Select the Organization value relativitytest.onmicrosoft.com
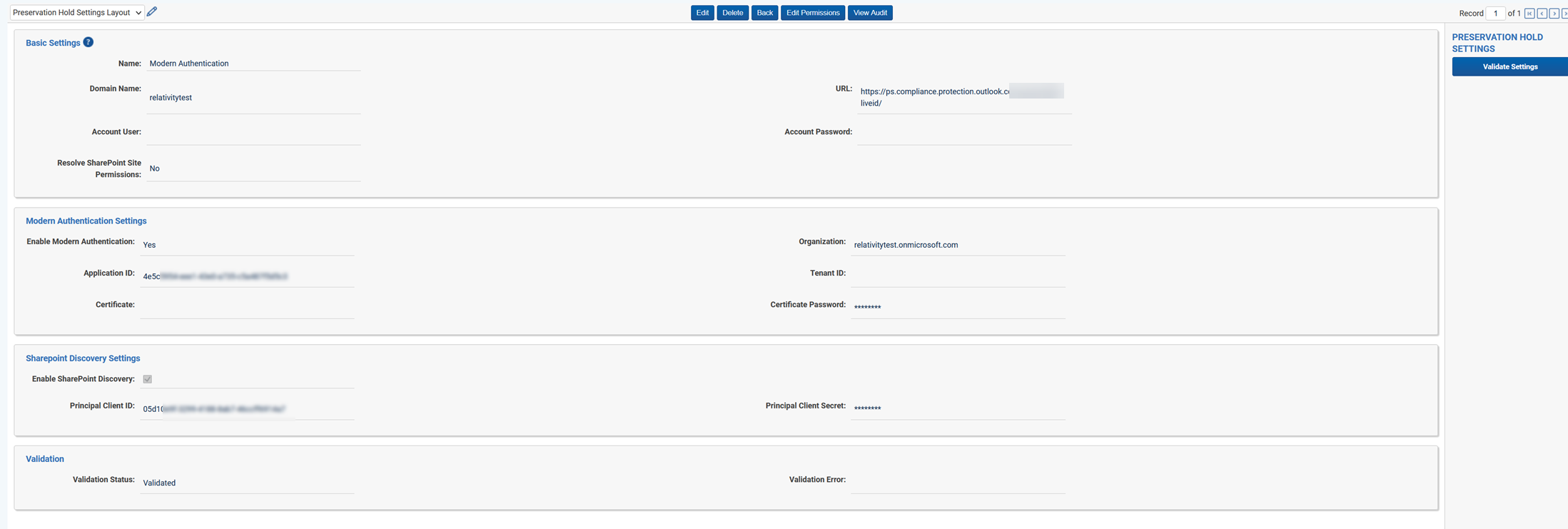Screen dimensions: 1568x529 906,245
